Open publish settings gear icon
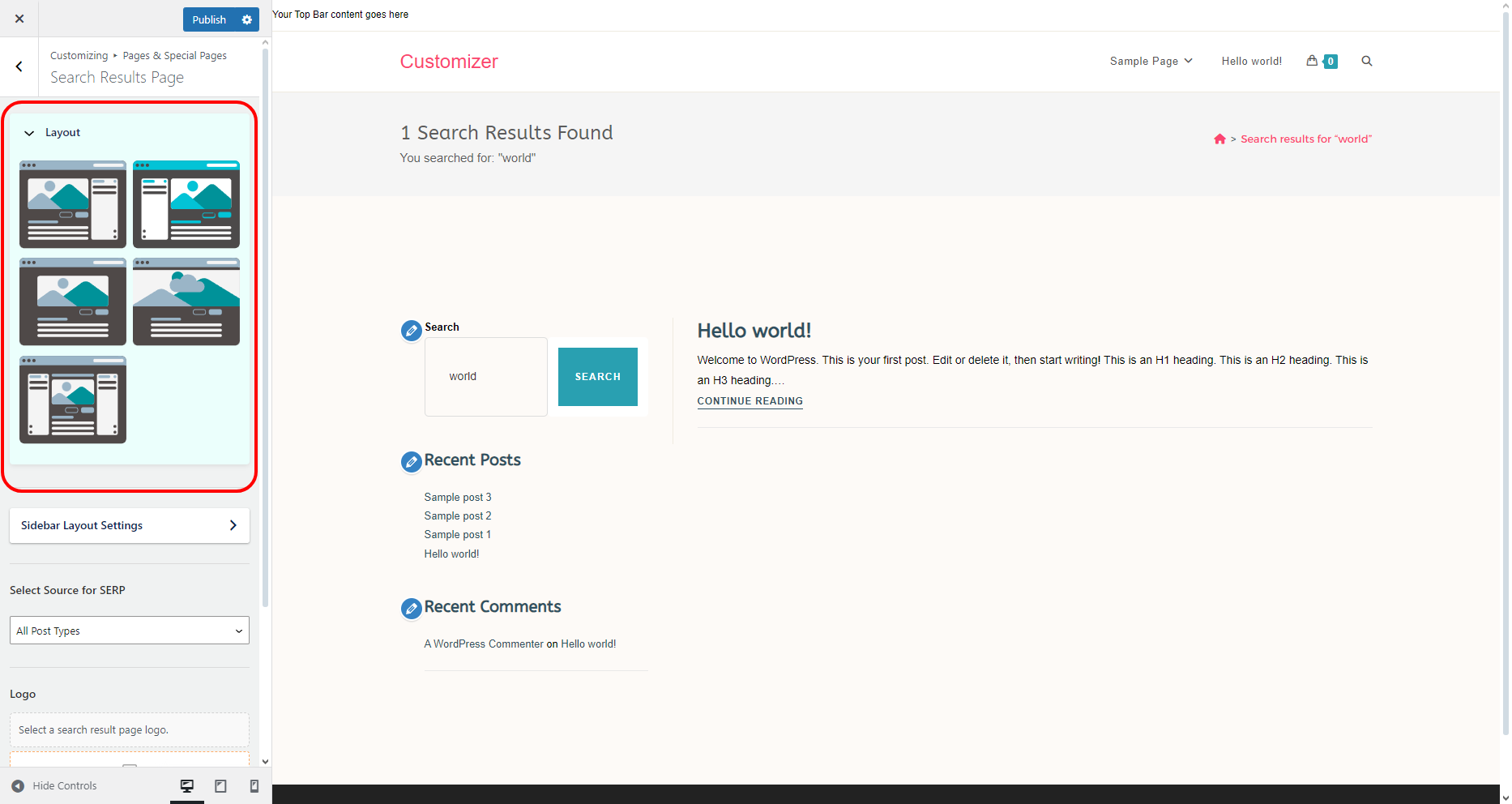 [247, 19]
